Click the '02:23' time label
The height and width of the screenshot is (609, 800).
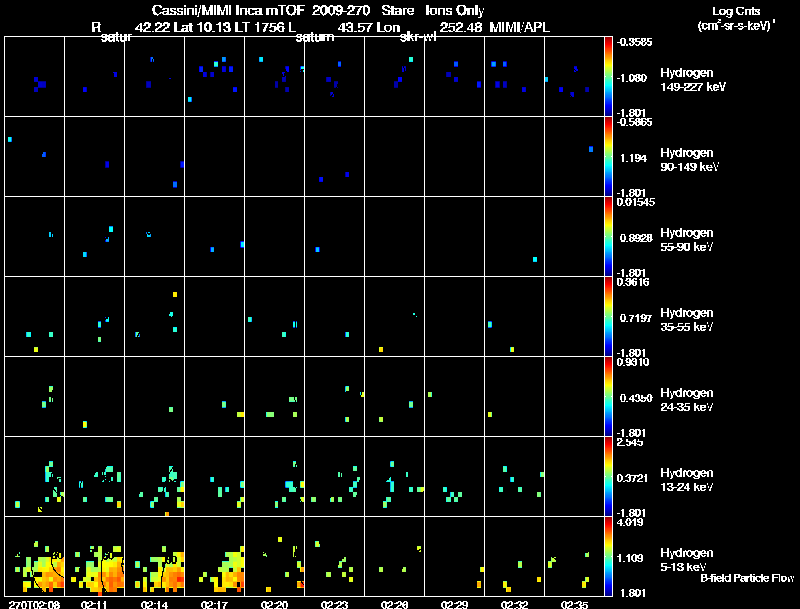[x=334, y=604]
